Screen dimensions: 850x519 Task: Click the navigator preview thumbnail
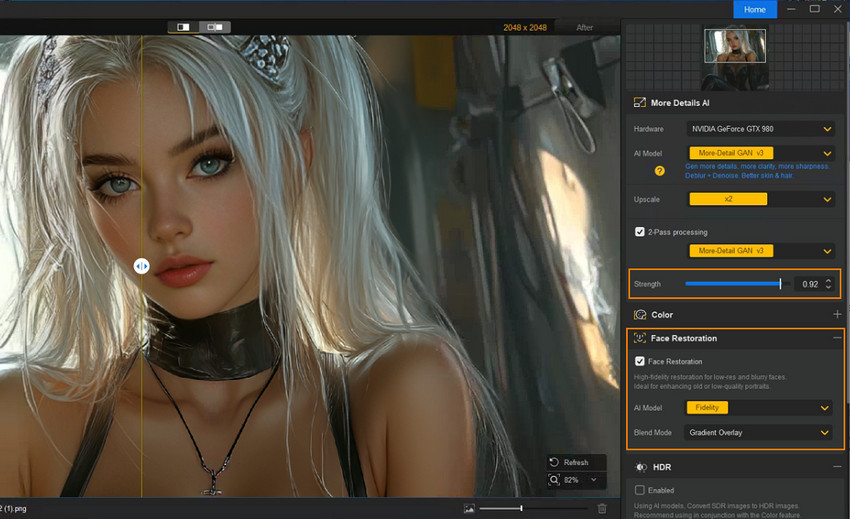coord(735,59)
